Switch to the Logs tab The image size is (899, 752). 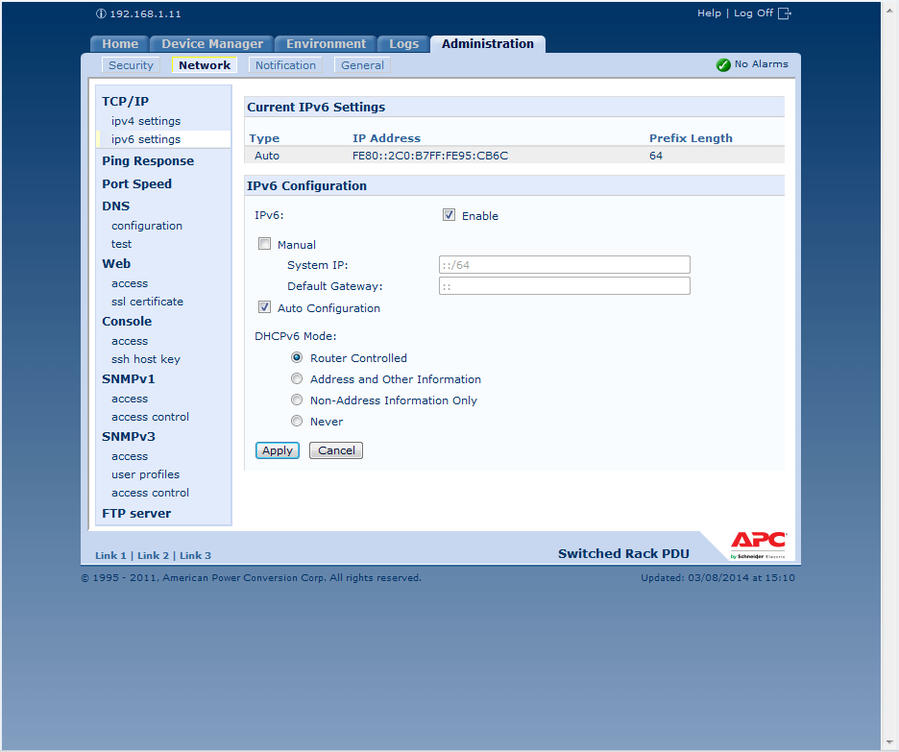tap(404, 44)
